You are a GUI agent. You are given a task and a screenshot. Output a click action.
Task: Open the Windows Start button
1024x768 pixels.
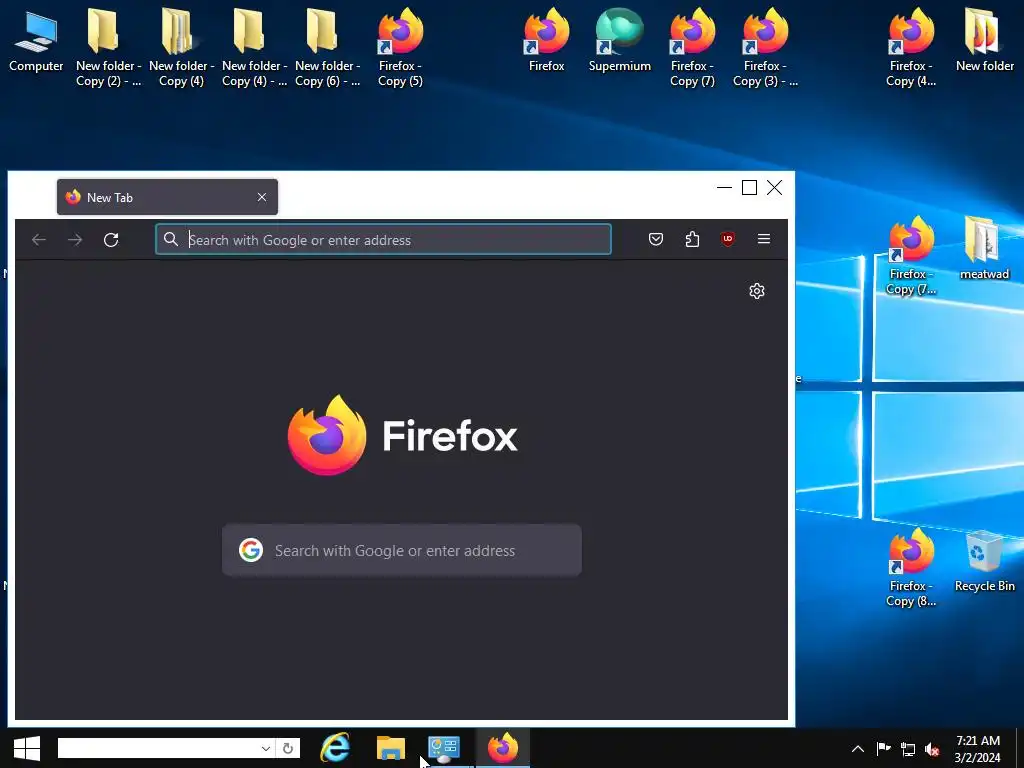tap(27, 748)
